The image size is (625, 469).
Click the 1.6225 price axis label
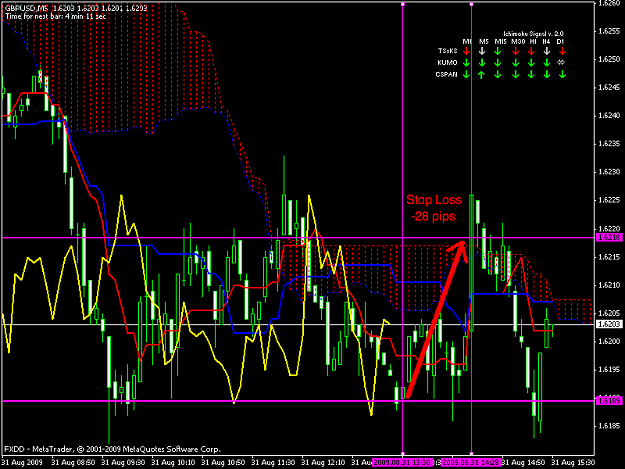click(609, 200)
